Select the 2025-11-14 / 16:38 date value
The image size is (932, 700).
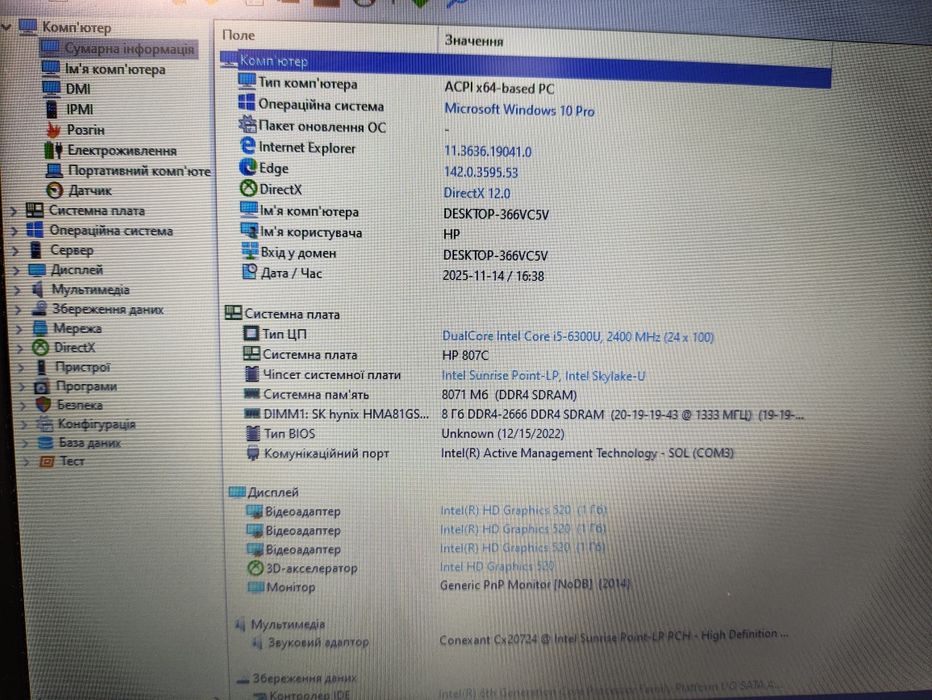493,276
